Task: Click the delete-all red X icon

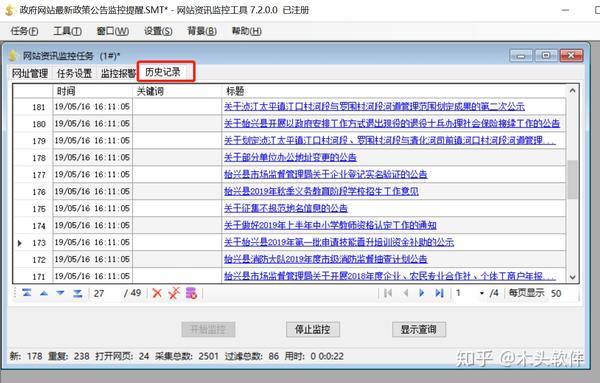Action: coord(174,293)
